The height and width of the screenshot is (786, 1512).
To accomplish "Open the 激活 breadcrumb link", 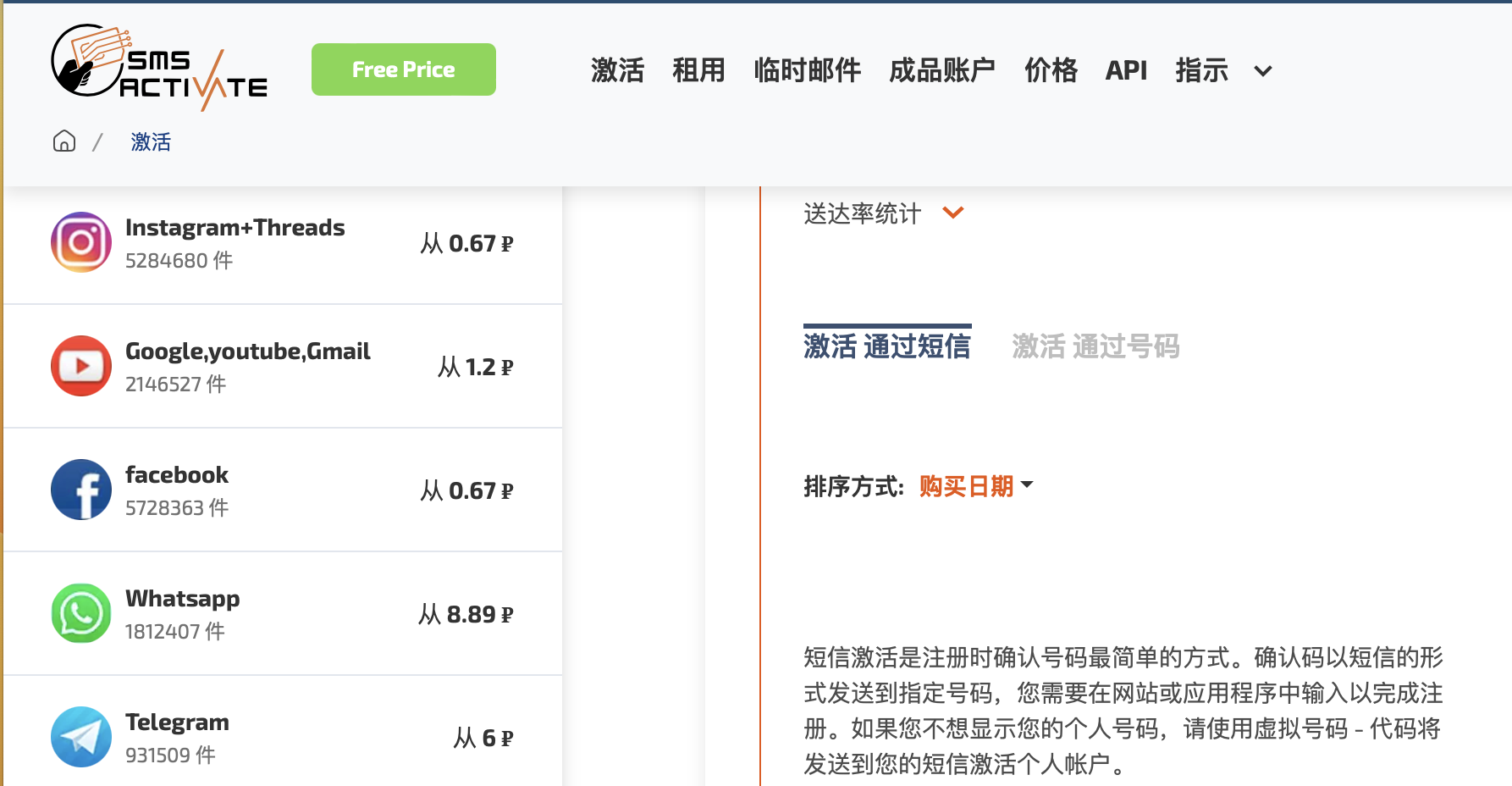I will pos(150,141).
